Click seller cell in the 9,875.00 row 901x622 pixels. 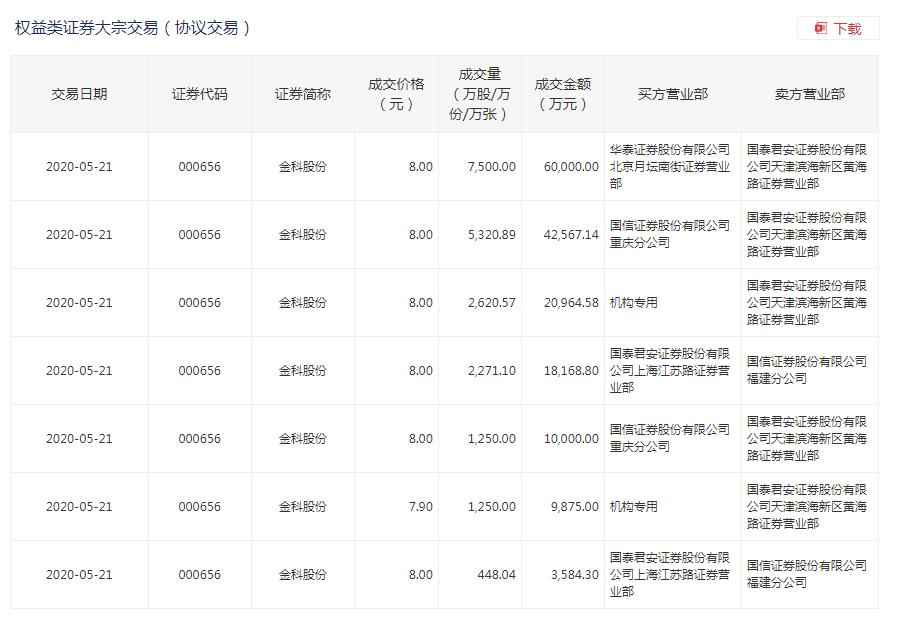(807, 506)
